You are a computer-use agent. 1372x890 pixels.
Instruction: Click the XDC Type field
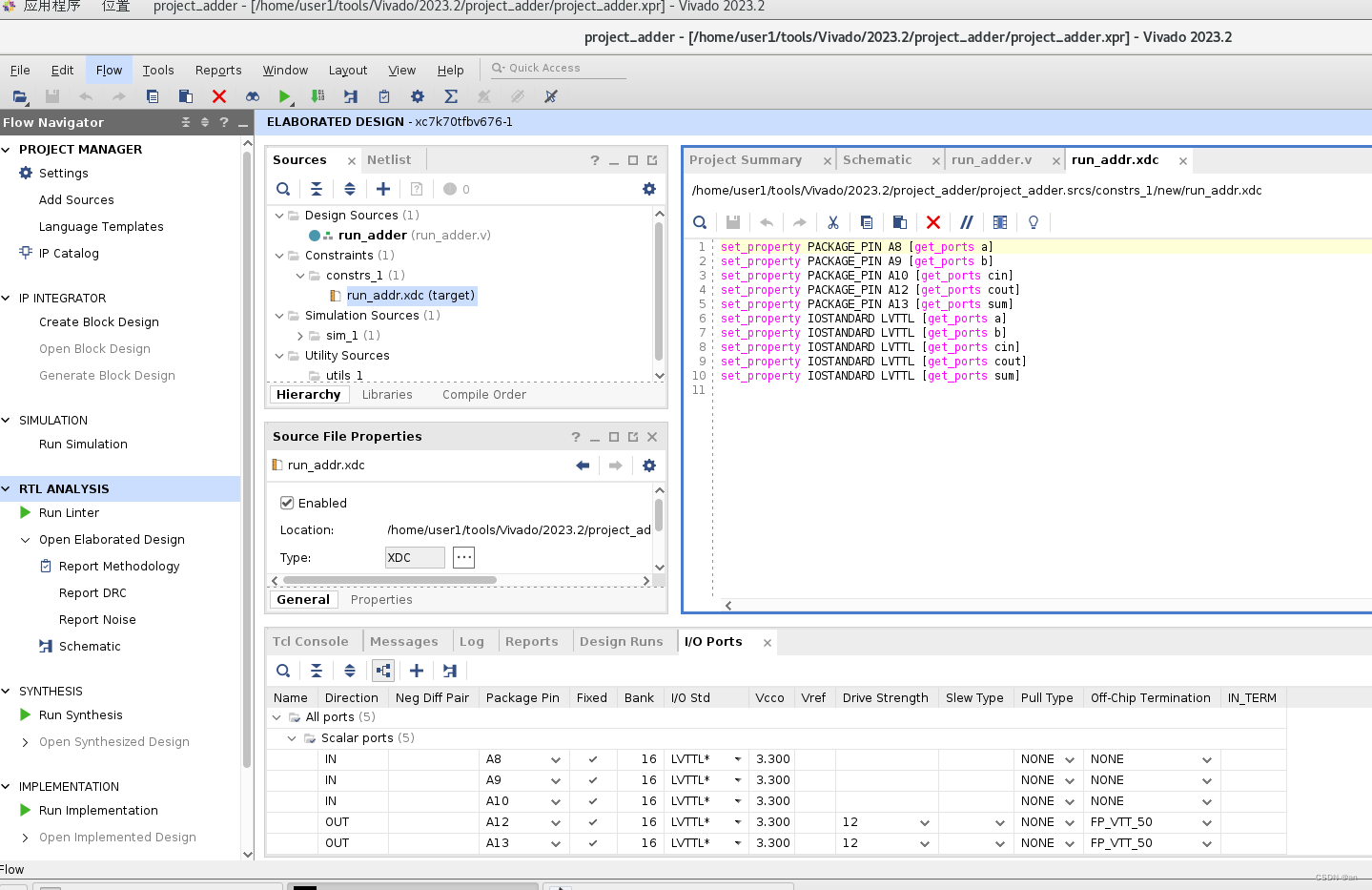point(415,557)
